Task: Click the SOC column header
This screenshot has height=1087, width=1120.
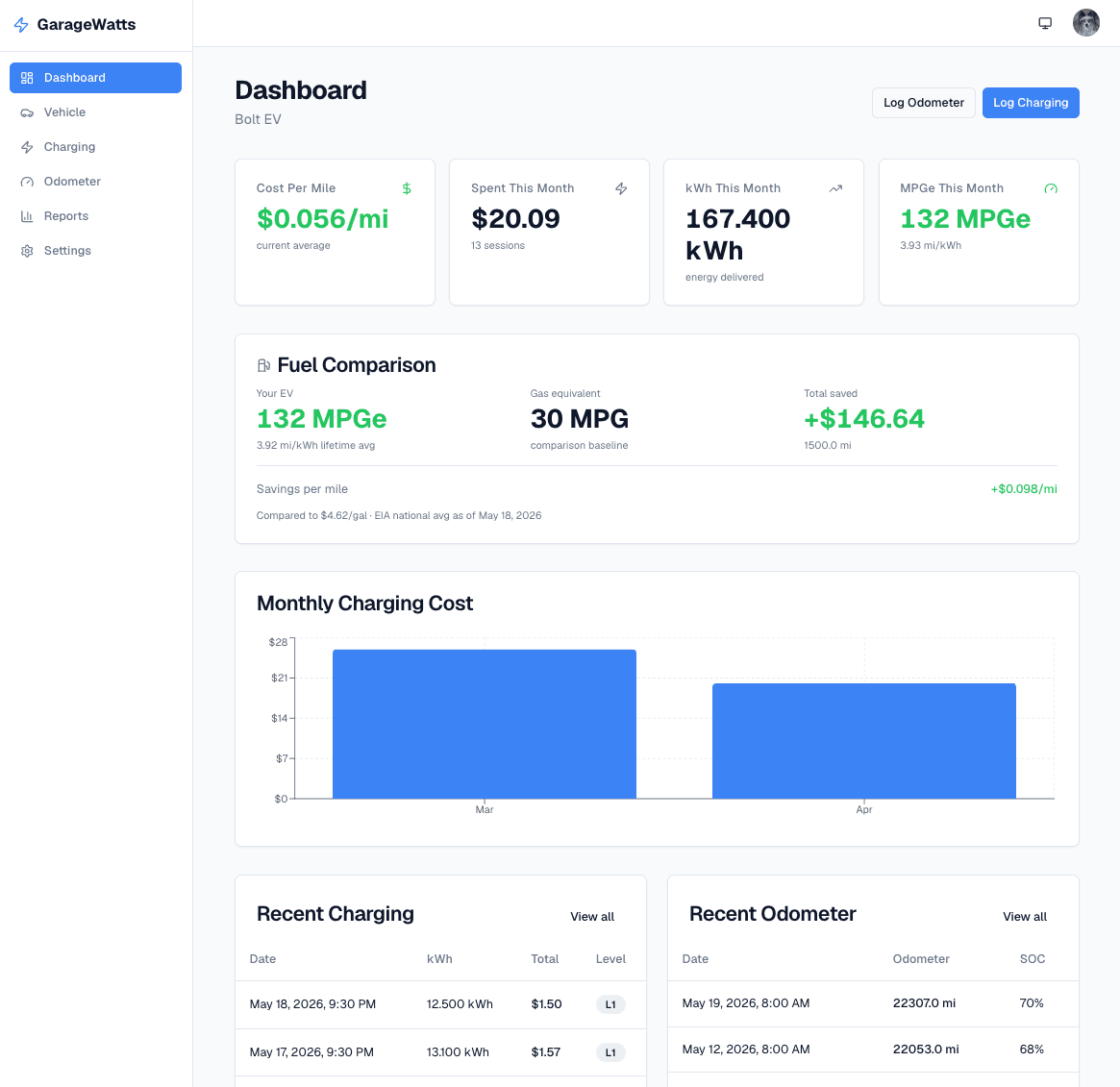Action: click(x=1033, y=959)
